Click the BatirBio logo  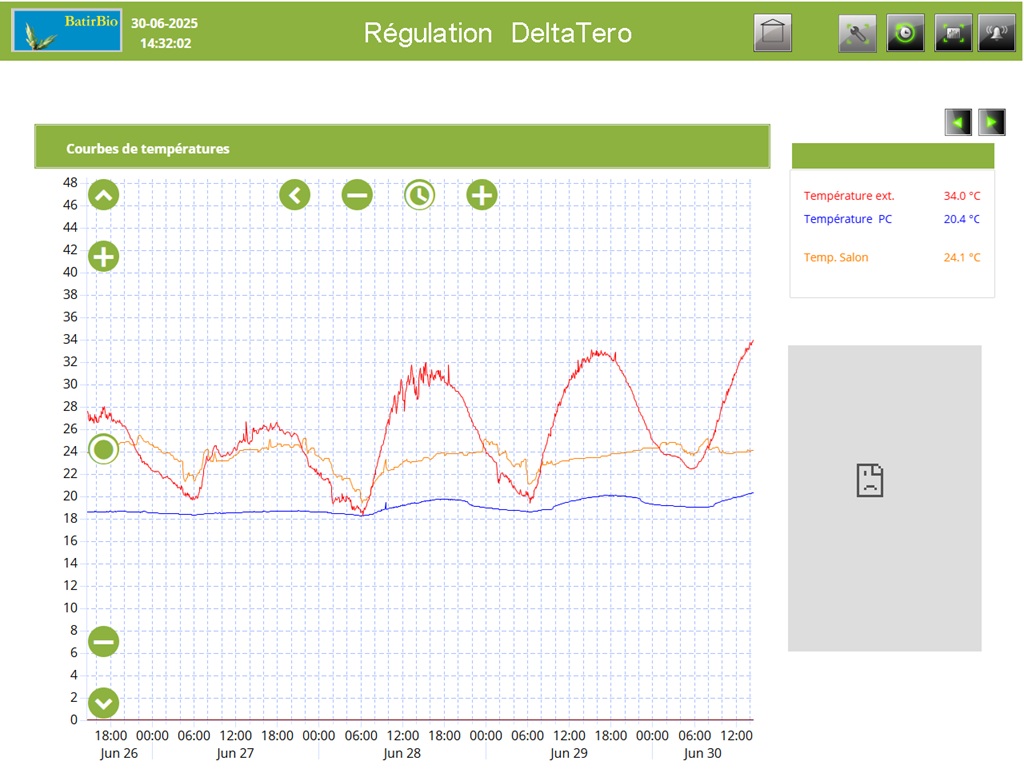point(67,32)
